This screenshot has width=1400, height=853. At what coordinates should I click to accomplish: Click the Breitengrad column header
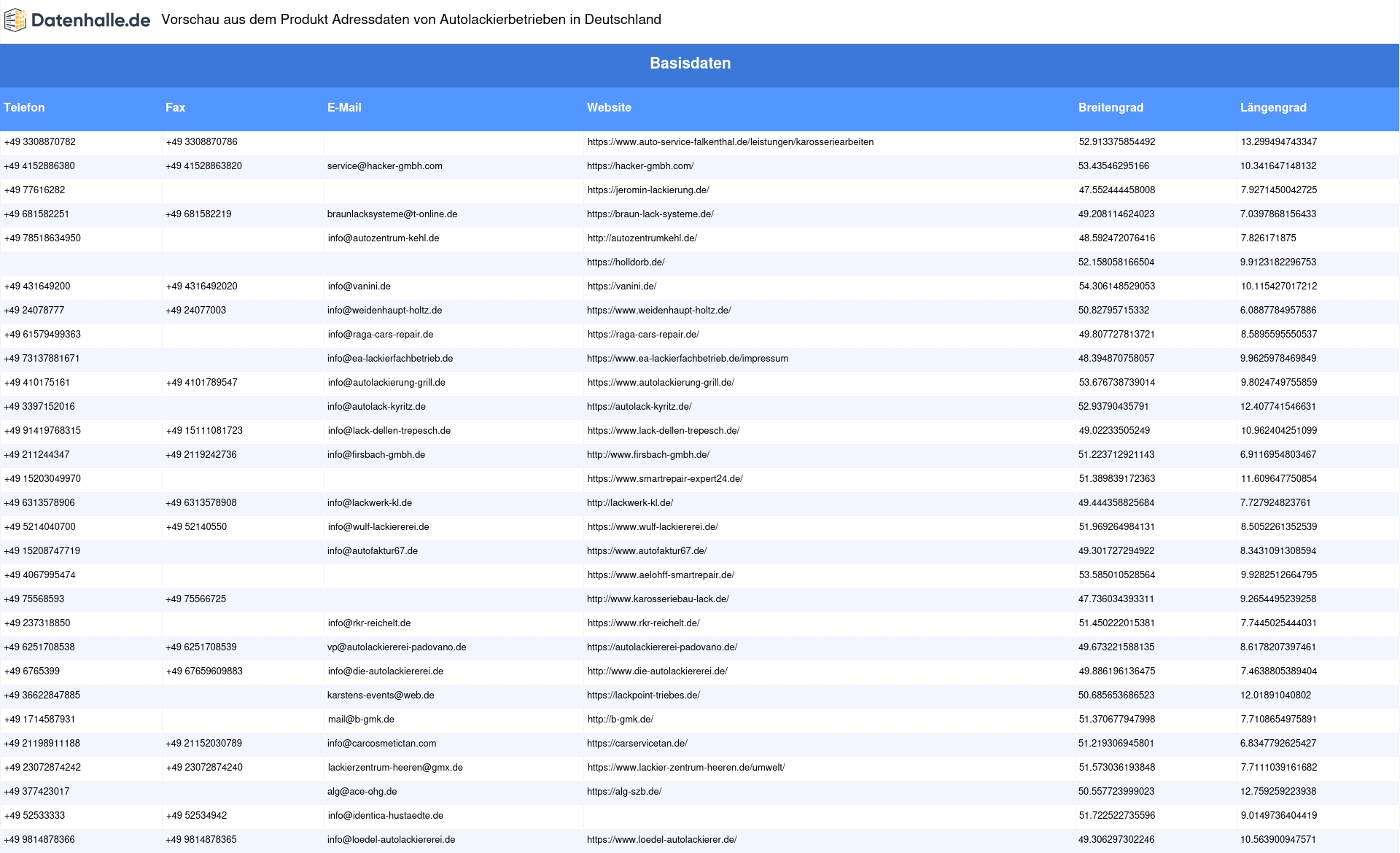[x=1111, y=107]
